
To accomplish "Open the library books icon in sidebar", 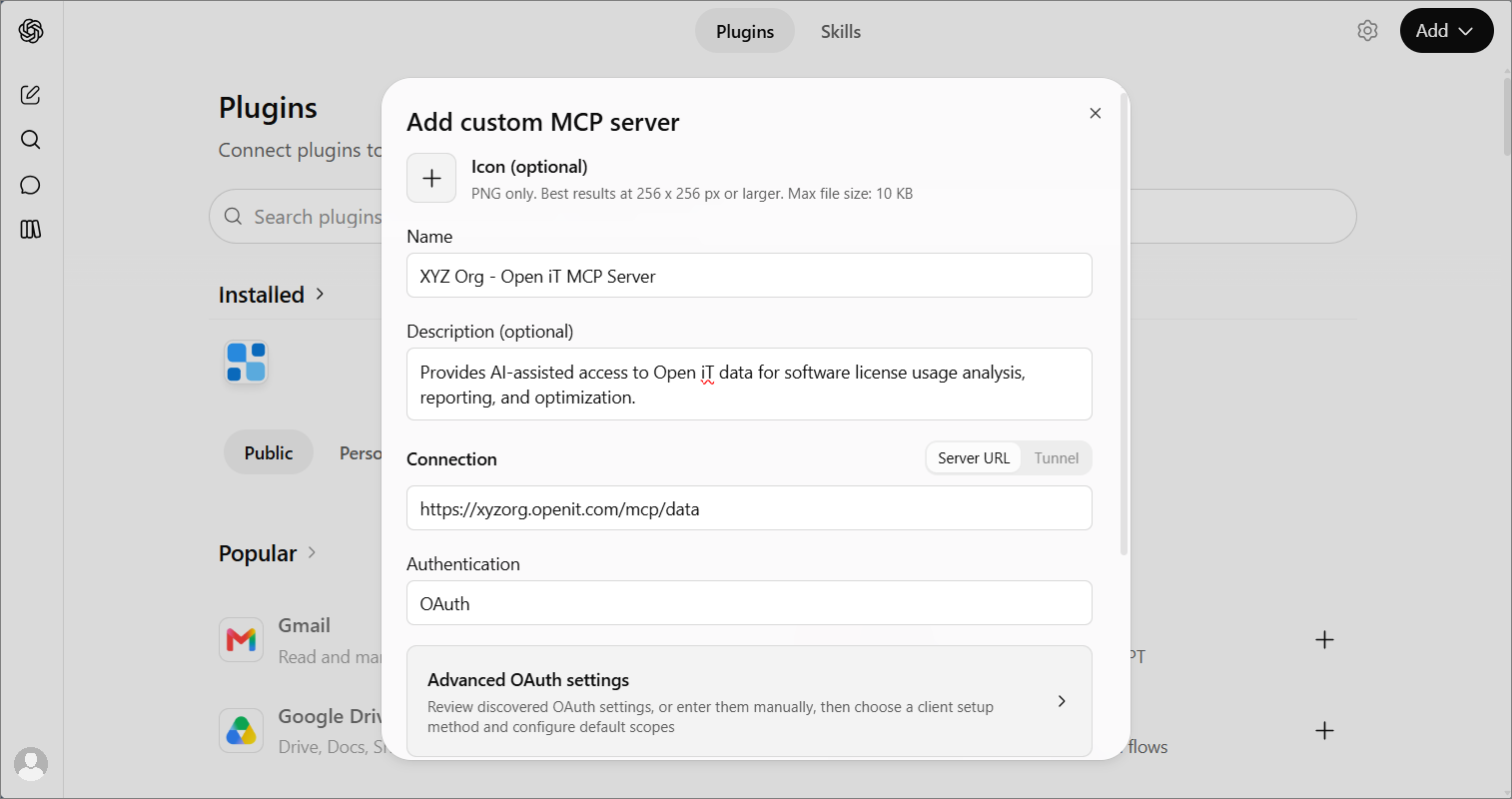I will coord(31,230).
